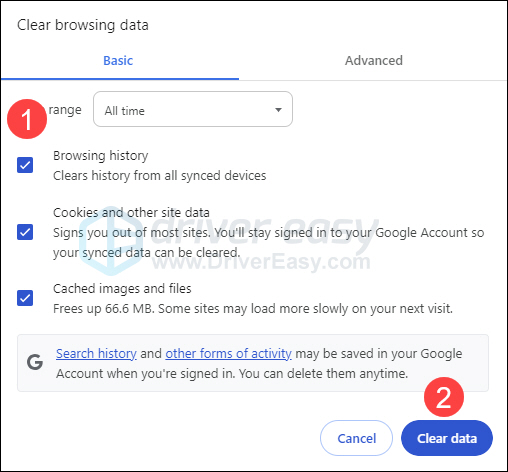Click the Clear data button
Image resolution: width=508 pixels, height=472 pixels.
[x=447, y=438]
